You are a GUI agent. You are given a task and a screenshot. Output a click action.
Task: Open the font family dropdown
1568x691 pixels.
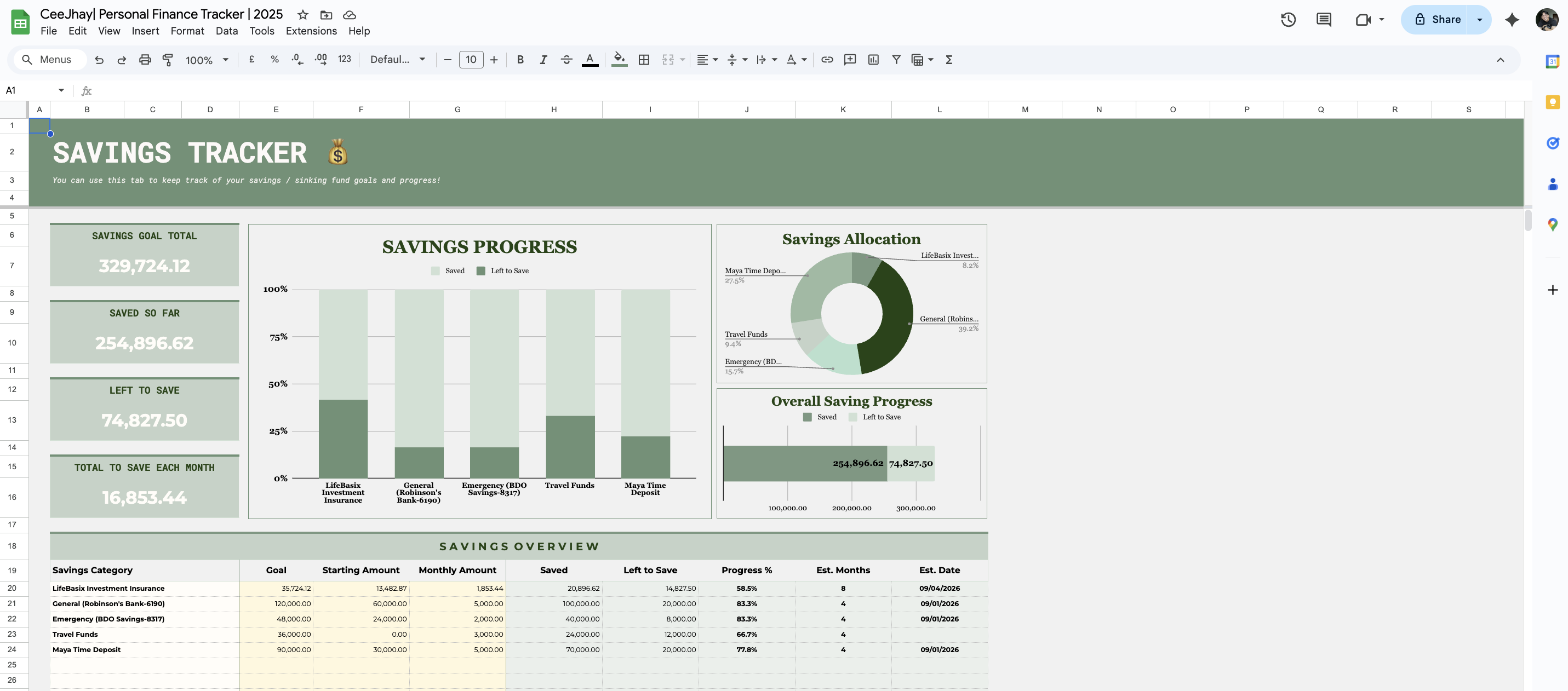click(397, 60)
